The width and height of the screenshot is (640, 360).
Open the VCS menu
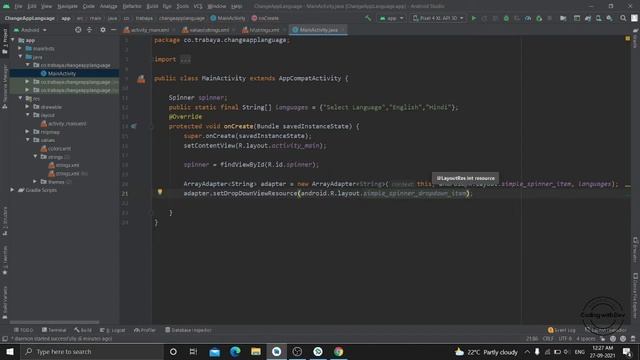tap(198, 6)
